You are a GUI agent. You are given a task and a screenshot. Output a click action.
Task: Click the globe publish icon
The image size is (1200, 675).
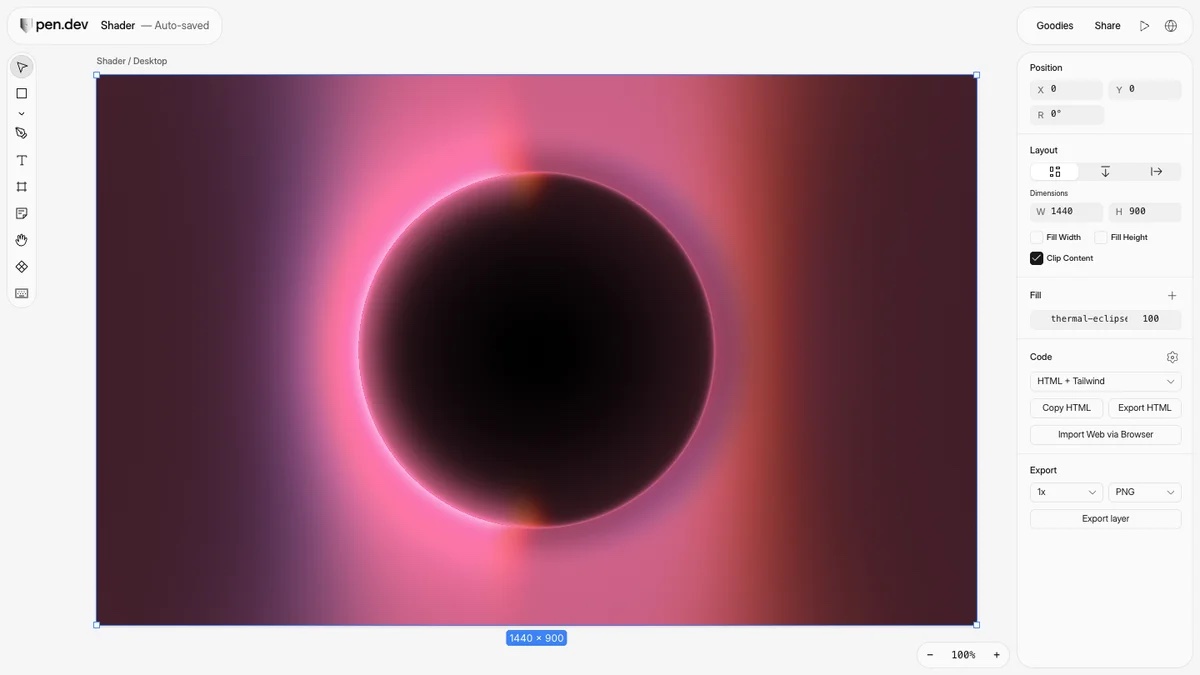pyautogui.click(x=1171, y=26)
